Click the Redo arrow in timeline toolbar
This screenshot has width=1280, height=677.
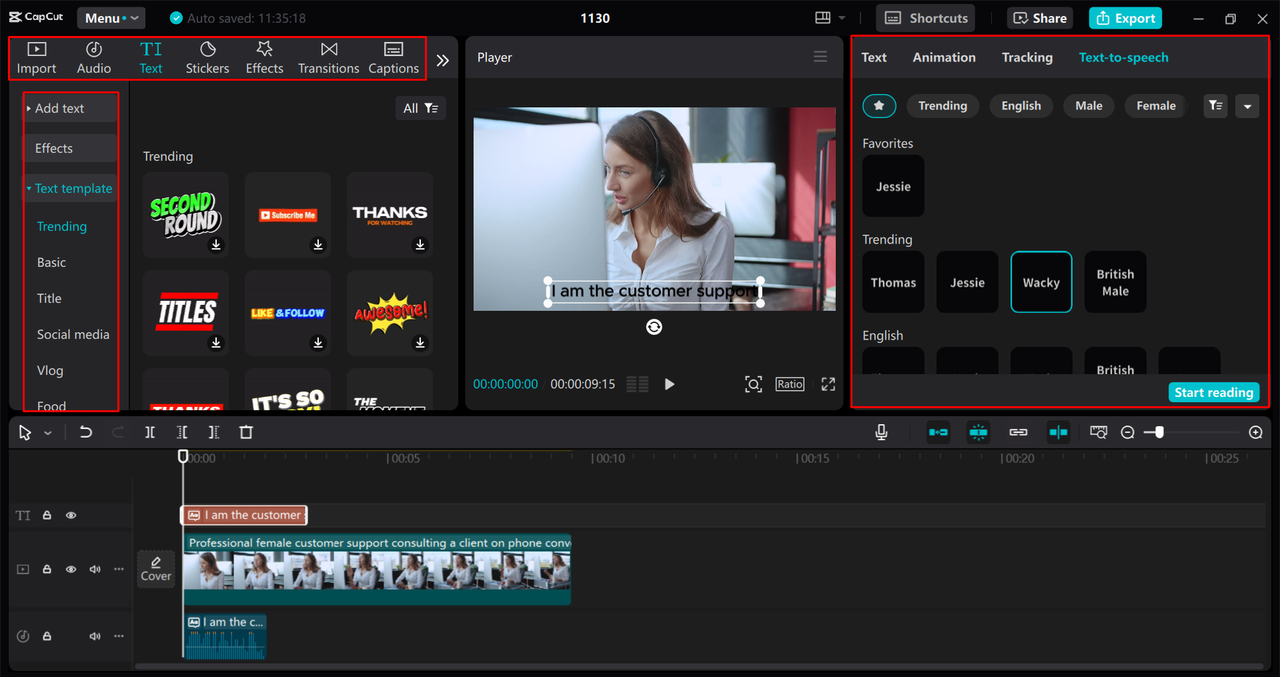click(x=118, y=432)
